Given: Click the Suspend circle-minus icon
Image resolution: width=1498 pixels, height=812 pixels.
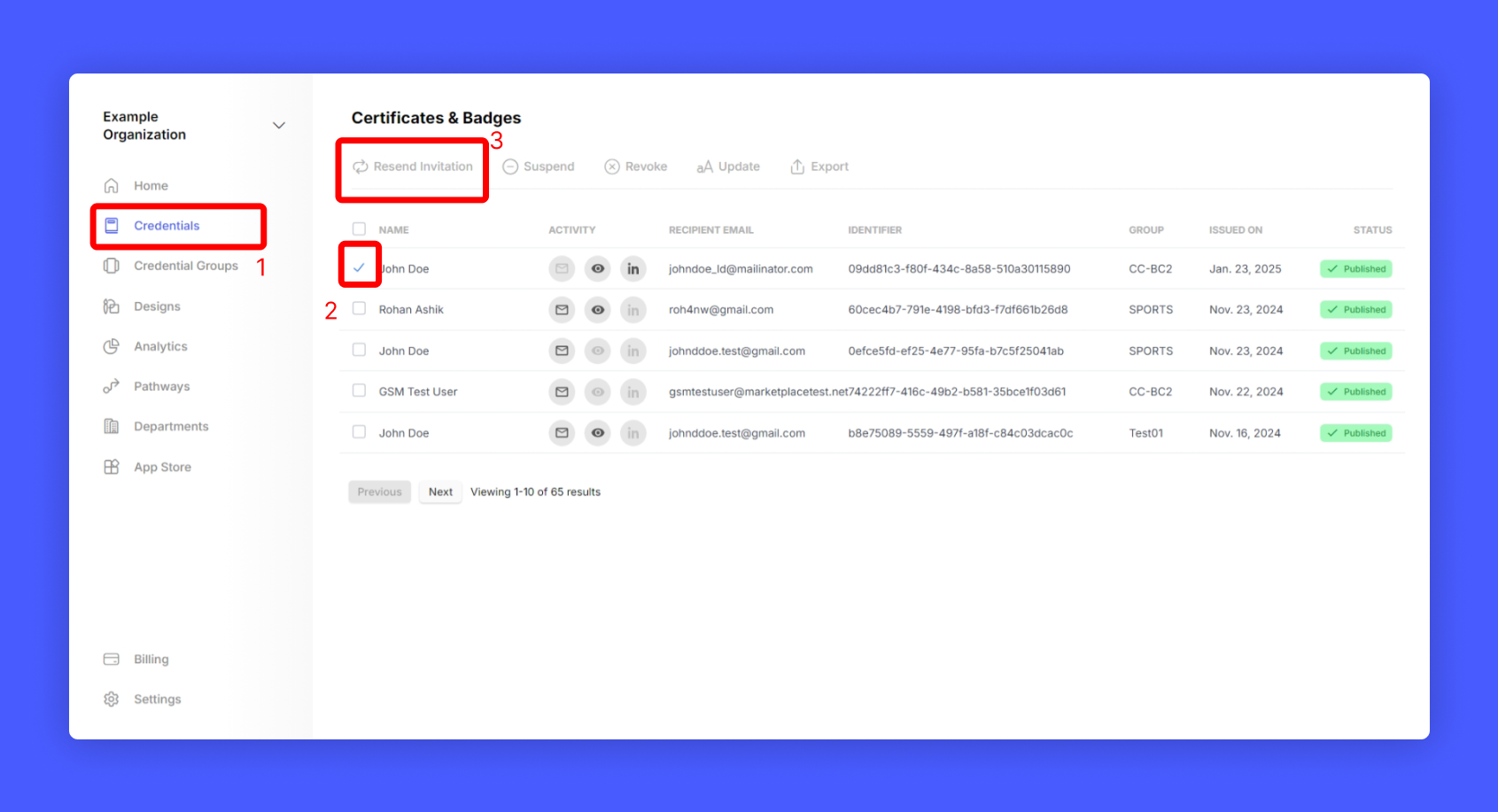Looking at the screenshot, I should pyautogui.click(x=510, y=166).
